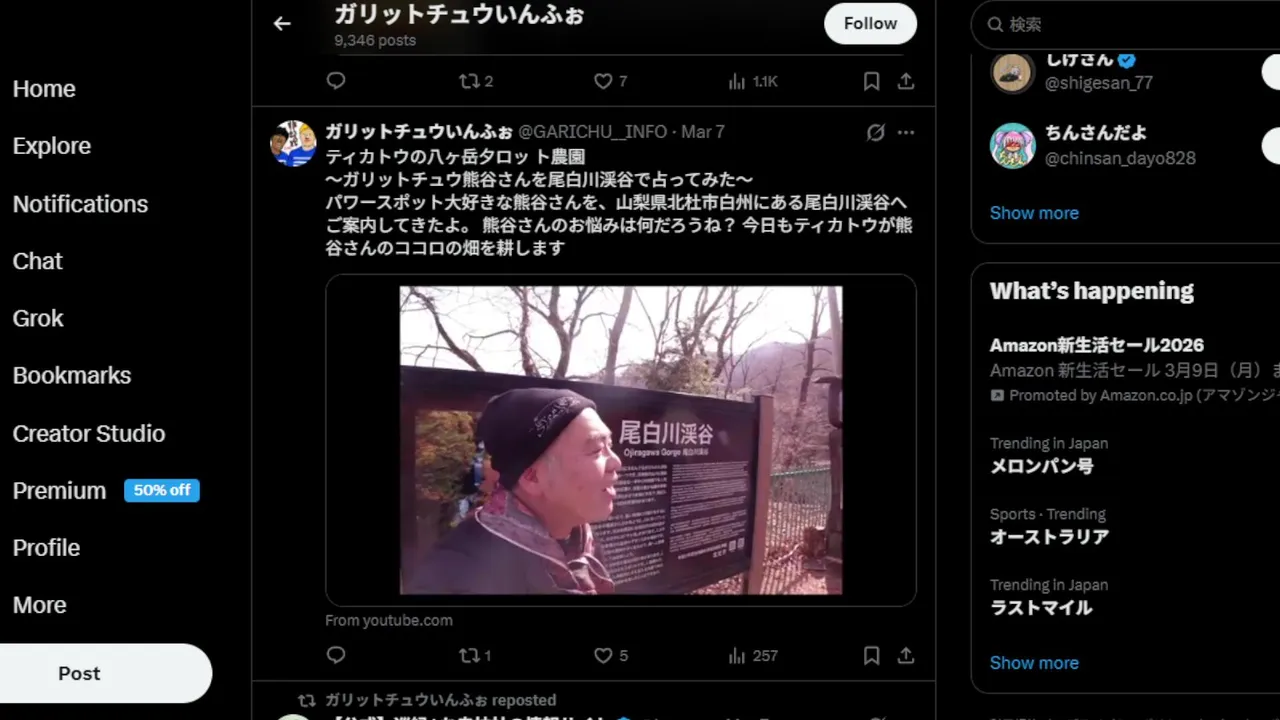Like the upper post with 7 likes

[611, 81]
